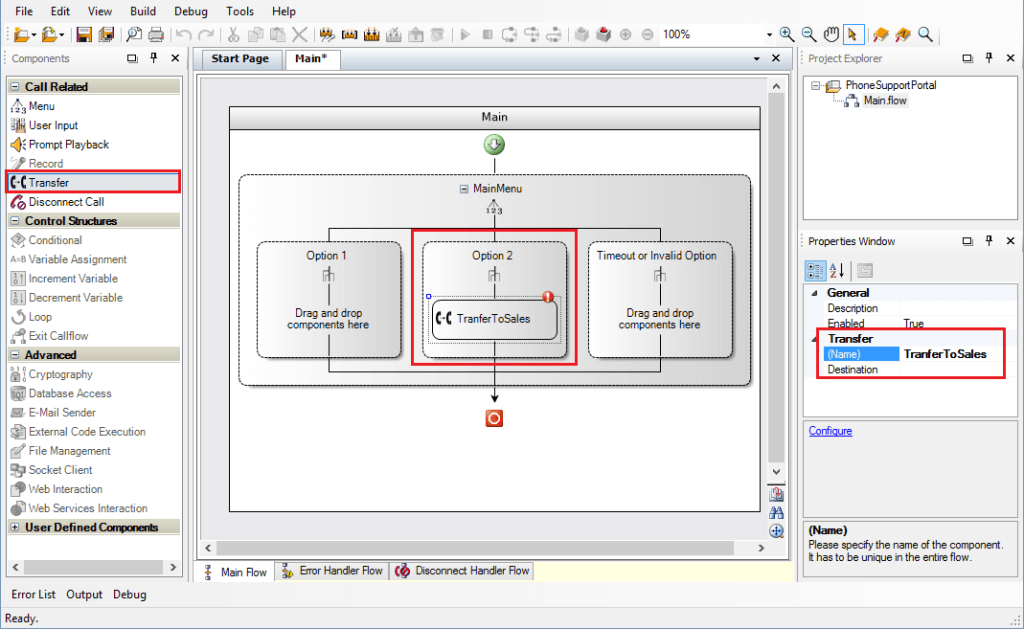
Task: Switch to the Disconnect Handler Flow tab
Action: (462, 571)
